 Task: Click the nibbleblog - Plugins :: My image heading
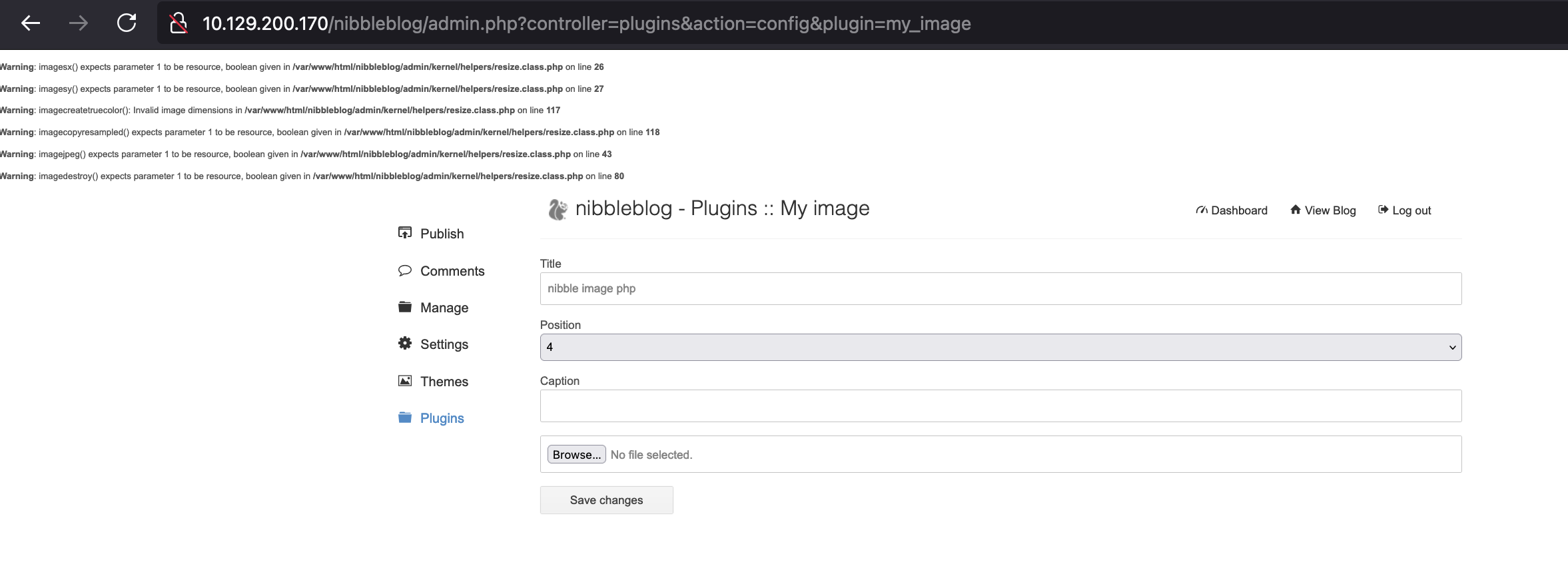click(x=722, y=208)
